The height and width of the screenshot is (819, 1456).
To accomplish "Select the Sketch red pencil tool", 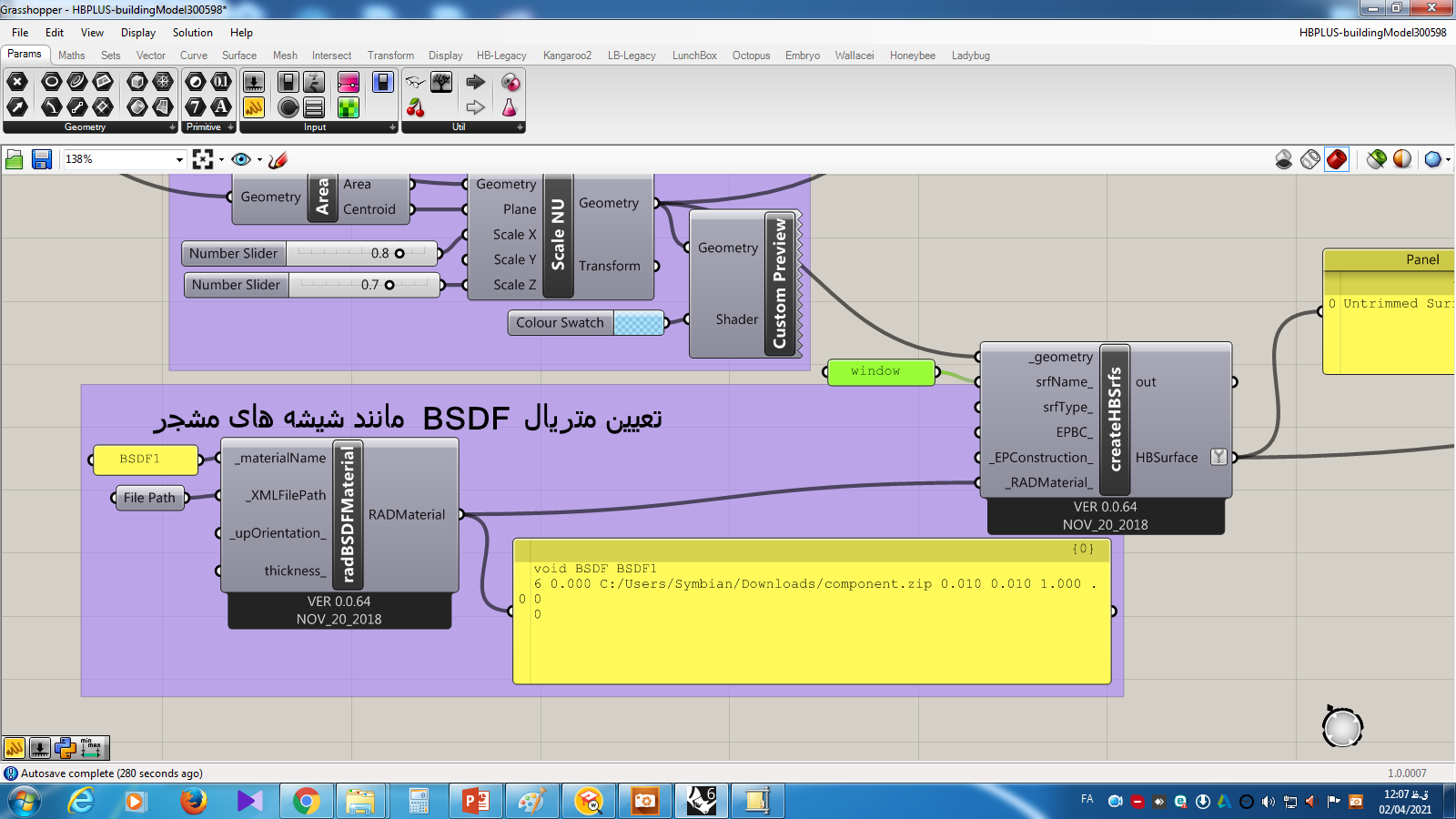I will pyautogui.click(x=278, y=159).
